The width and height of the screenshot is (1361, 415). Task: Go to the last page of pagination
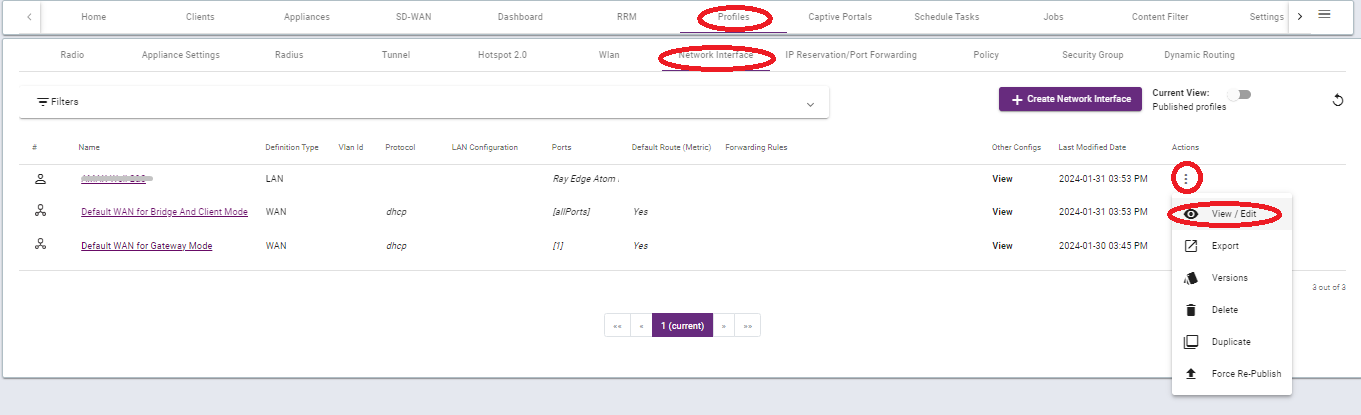pyautogui.click(x=747, y=326)
